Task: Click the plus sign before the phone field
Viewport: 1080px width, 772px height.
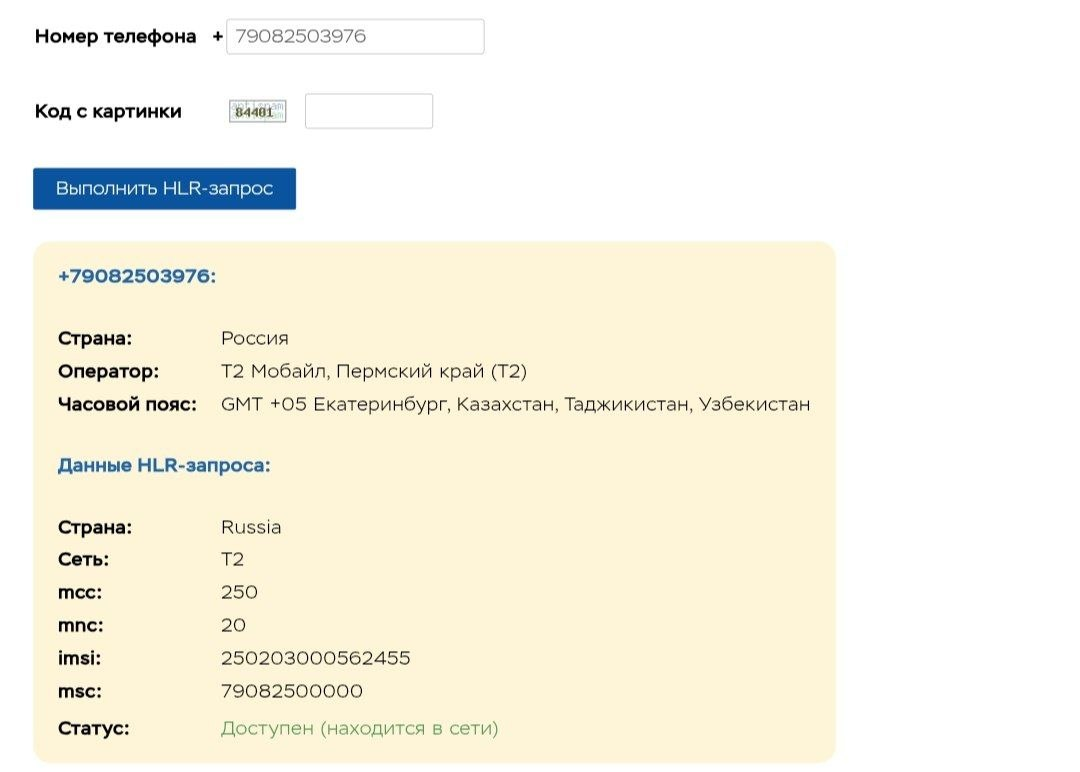Action: pyautogui.click(x=217, y=36)
